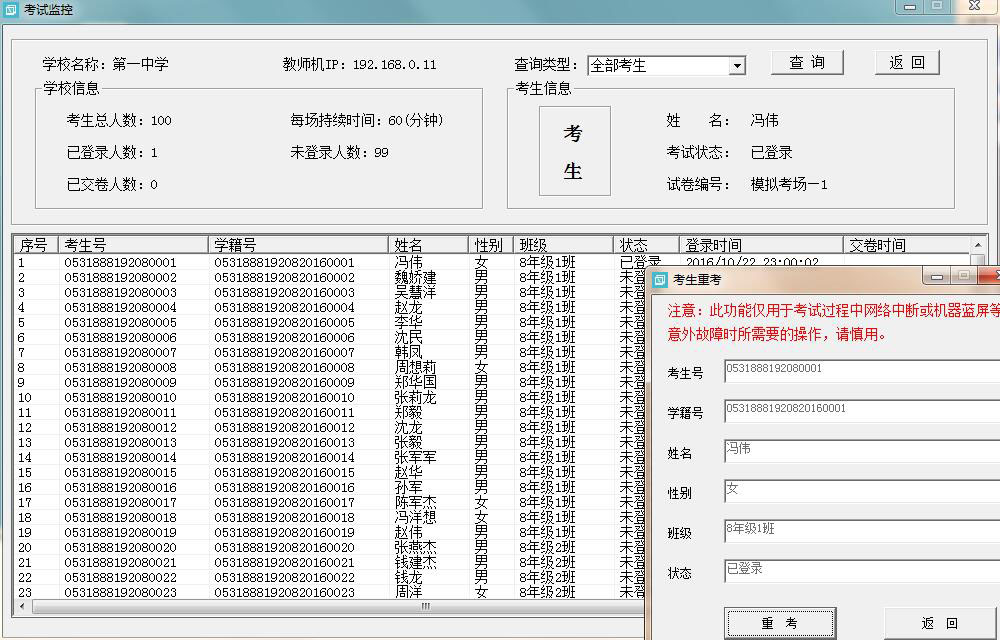Click 返回 in the 考生重考 dialog
Viewport: 1000px width, 640px height.
point(938,623)
